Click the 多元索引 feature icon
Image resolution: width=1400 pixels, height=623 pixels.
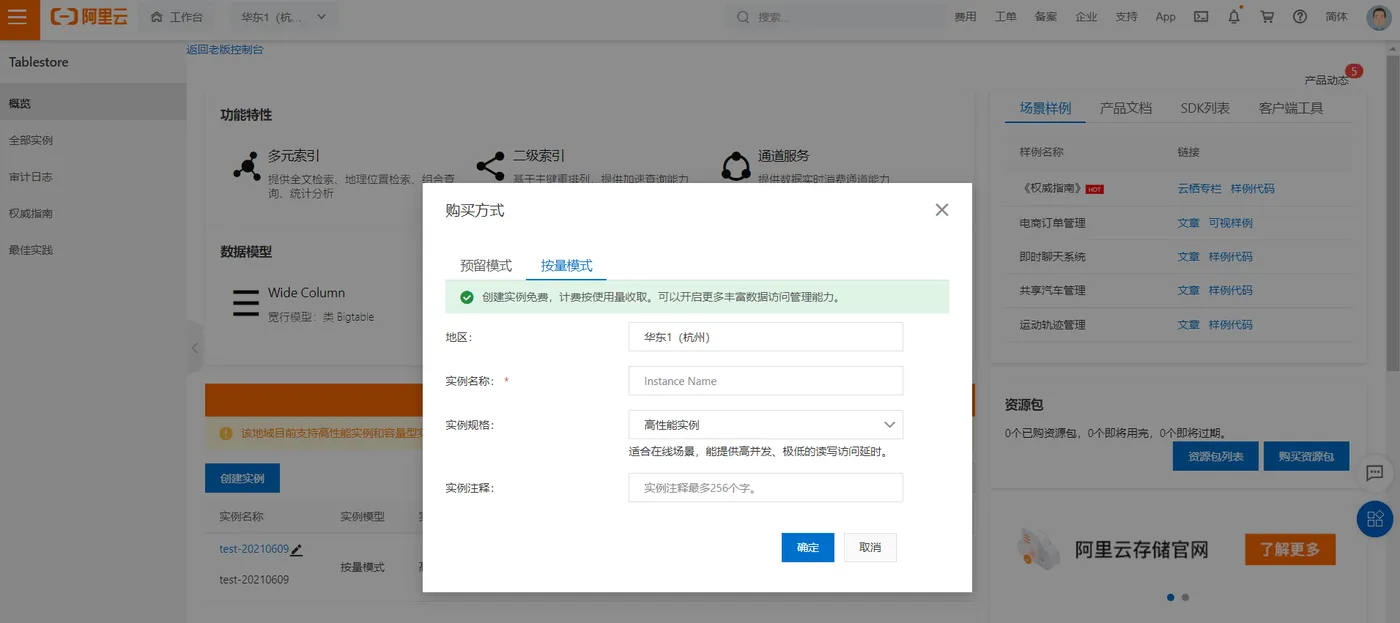[x=246, y=167]
